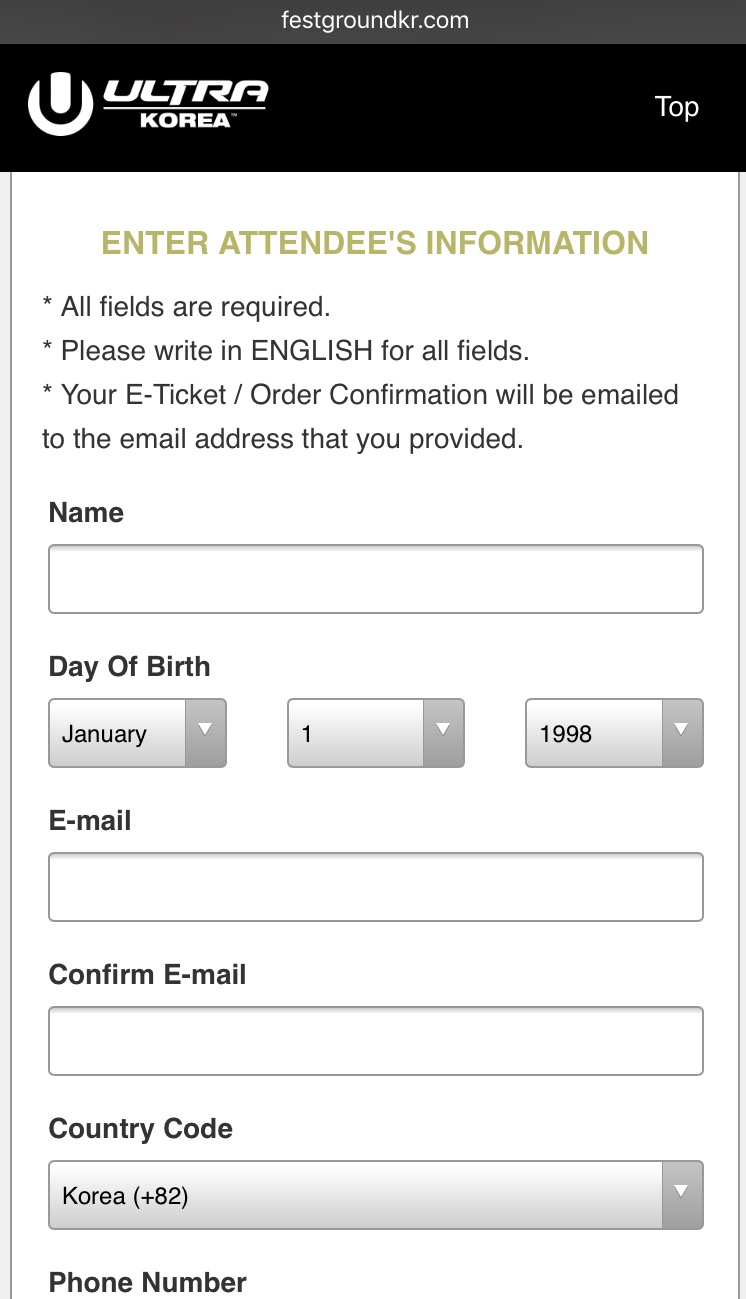Viewport: 746px width, 1299px height.
Task: Click the Day Of Birth label
Action: click(130, 667)
